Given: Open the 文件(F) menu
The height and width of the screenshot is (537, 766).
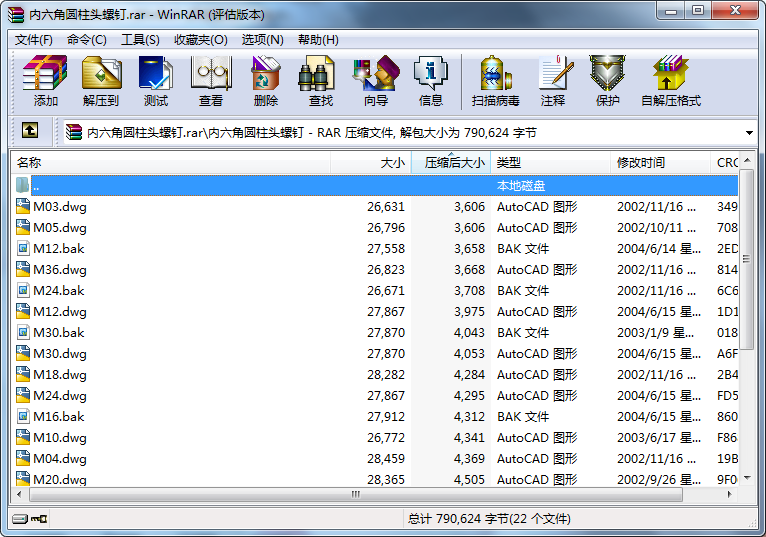Looking at the screenshot, I should click(x=33, y=40).
